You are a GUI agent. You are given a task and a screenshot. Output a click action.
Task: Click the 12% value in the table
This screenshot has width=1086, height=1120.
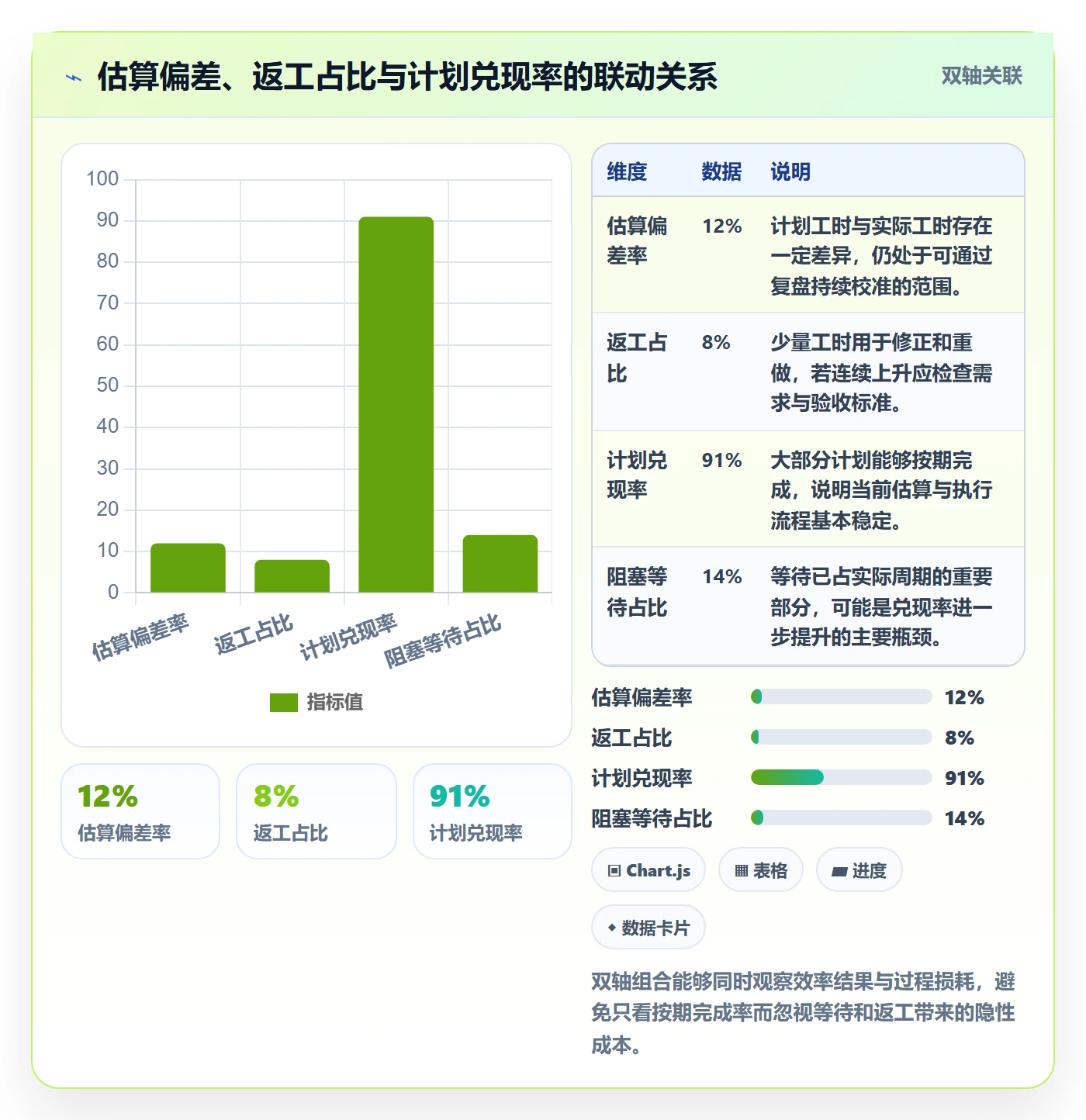pos(722,226)
